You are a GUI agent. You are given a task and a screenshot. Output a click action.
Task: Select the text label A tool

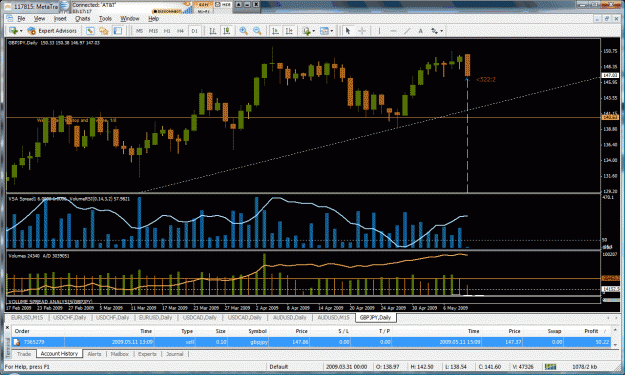pyautogui.click(x=420, y=31)
